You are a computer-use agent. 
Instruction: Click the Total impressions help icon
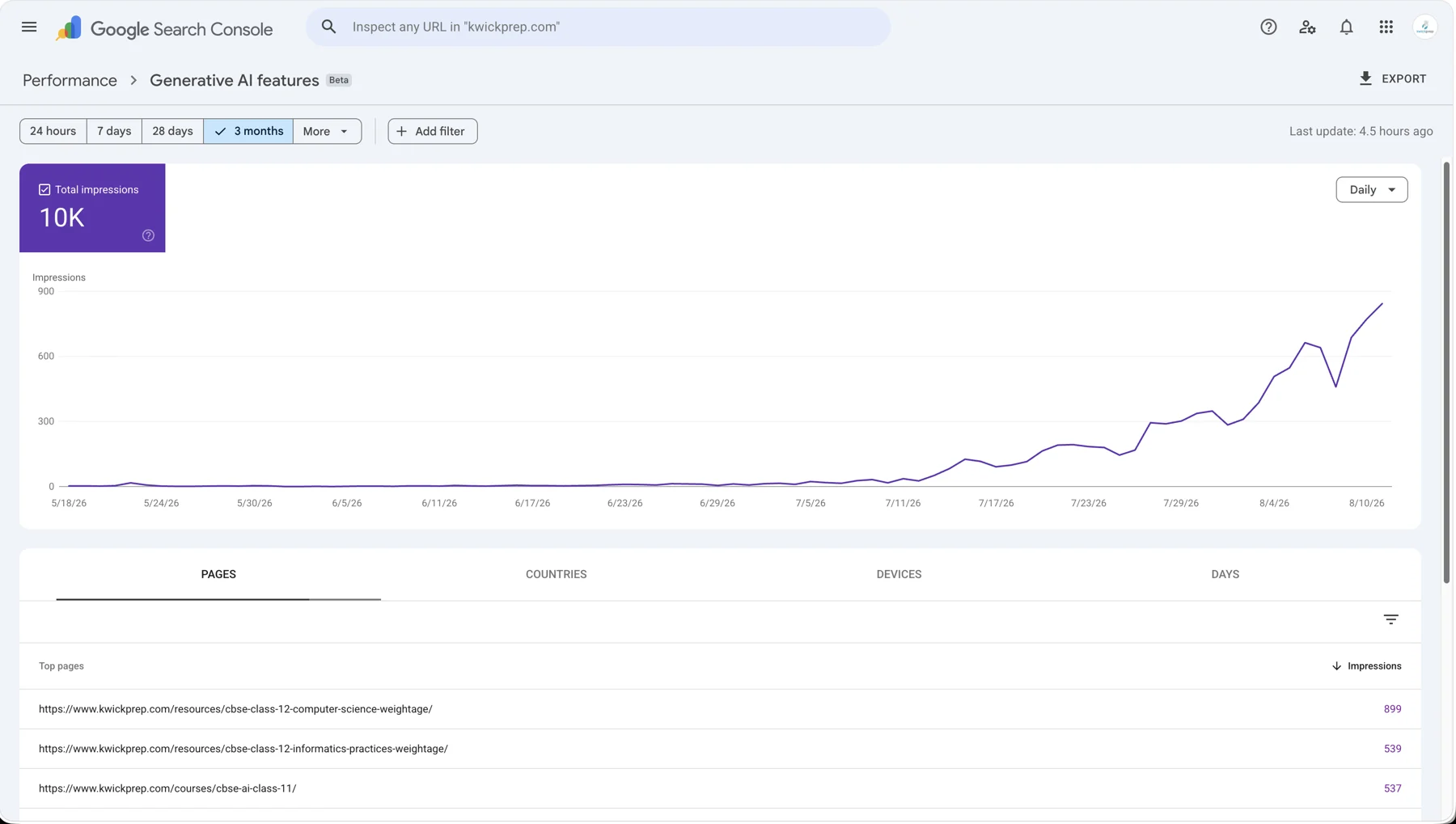tap(148, 235)
